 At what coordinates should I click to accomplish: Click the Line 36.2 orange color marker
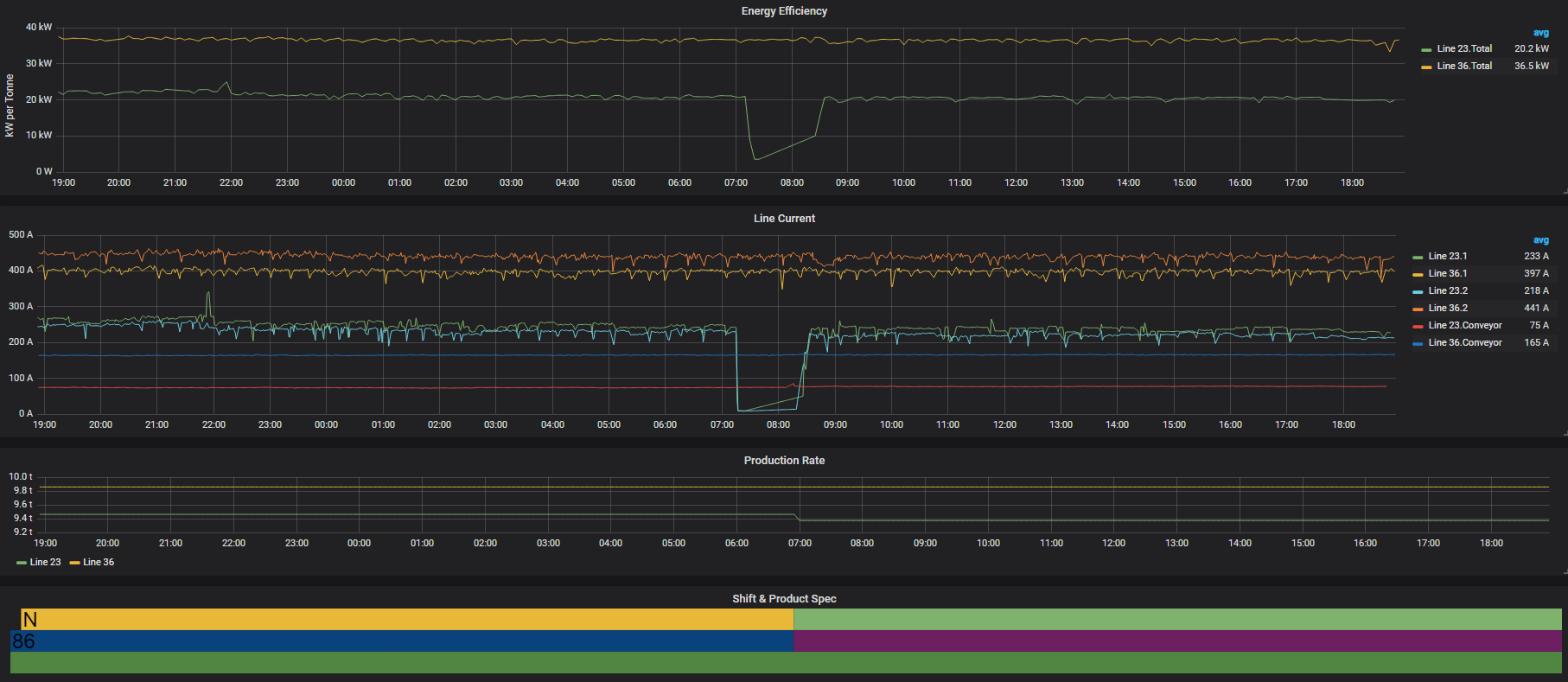[1418, 309]
